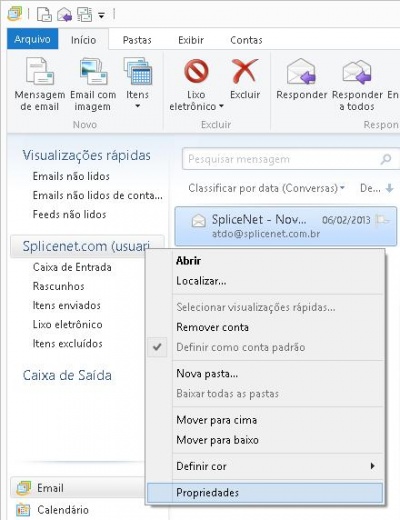Open Caixa de Entrada folder
Screen dimensions: 400x520
coord(72,267)
